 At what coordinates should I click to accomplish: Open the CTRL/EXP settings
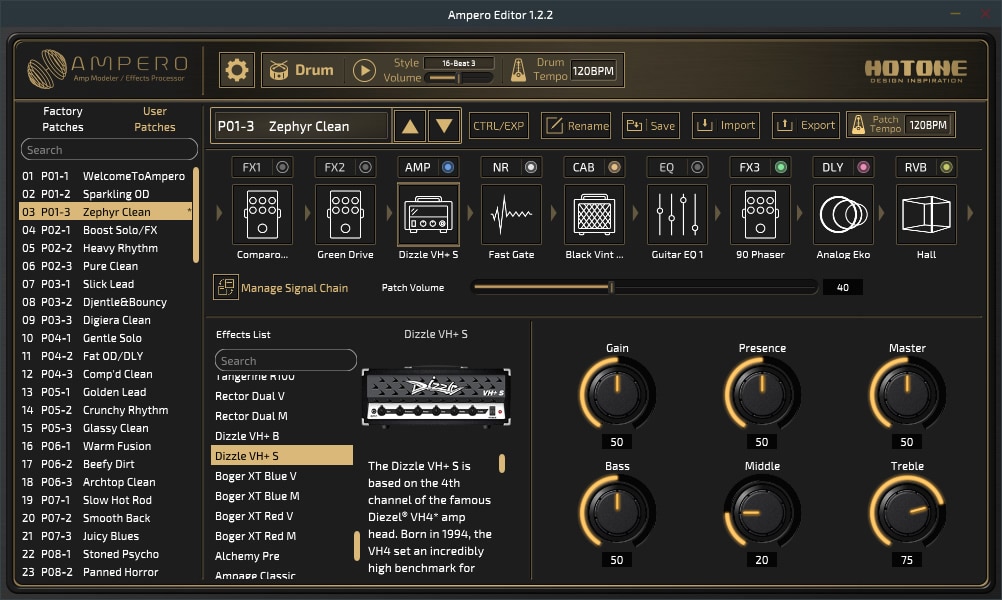[x=498, y=125]
